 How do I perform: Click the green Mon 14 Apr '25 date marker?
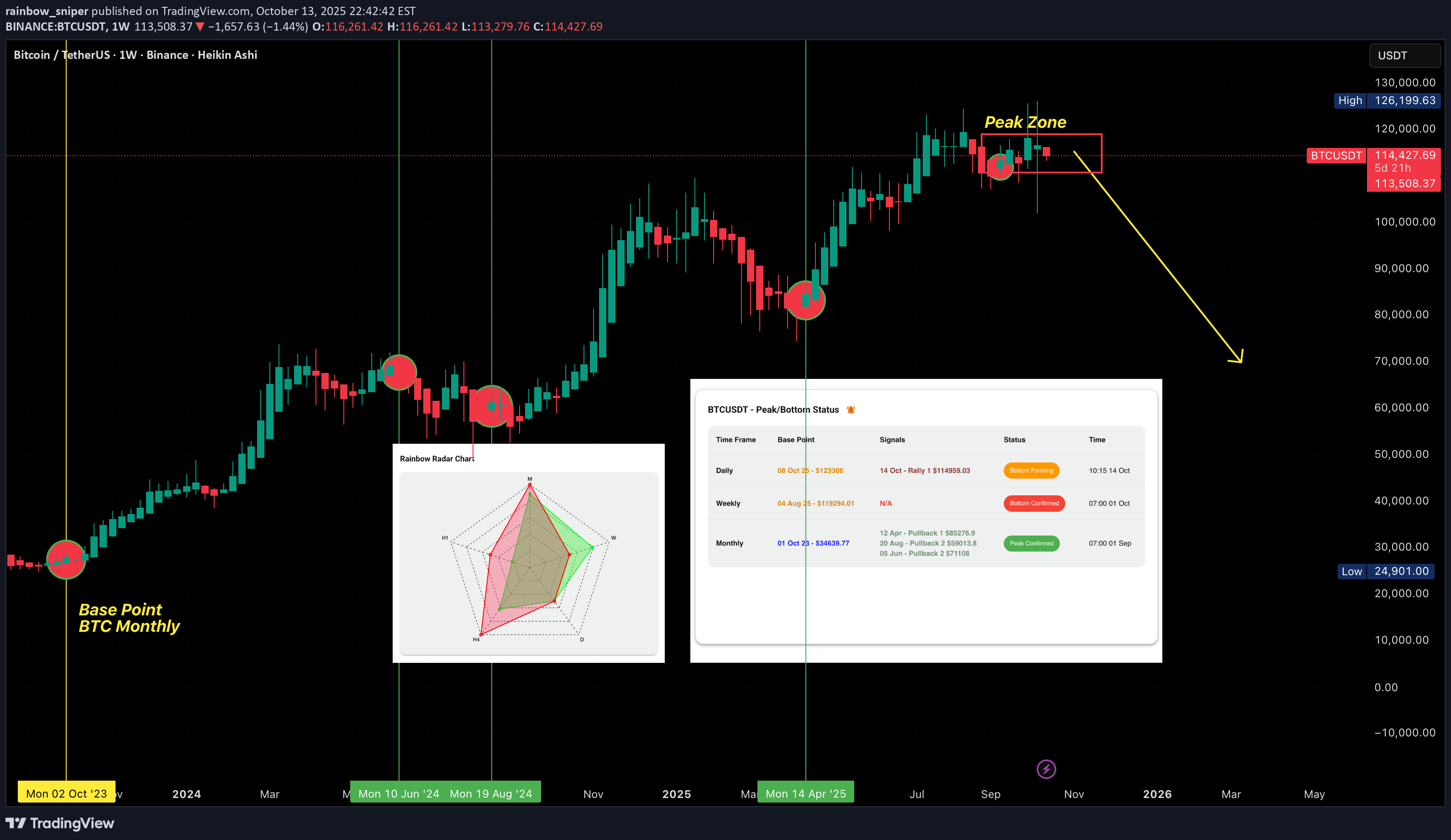click(x=805, y=792)
